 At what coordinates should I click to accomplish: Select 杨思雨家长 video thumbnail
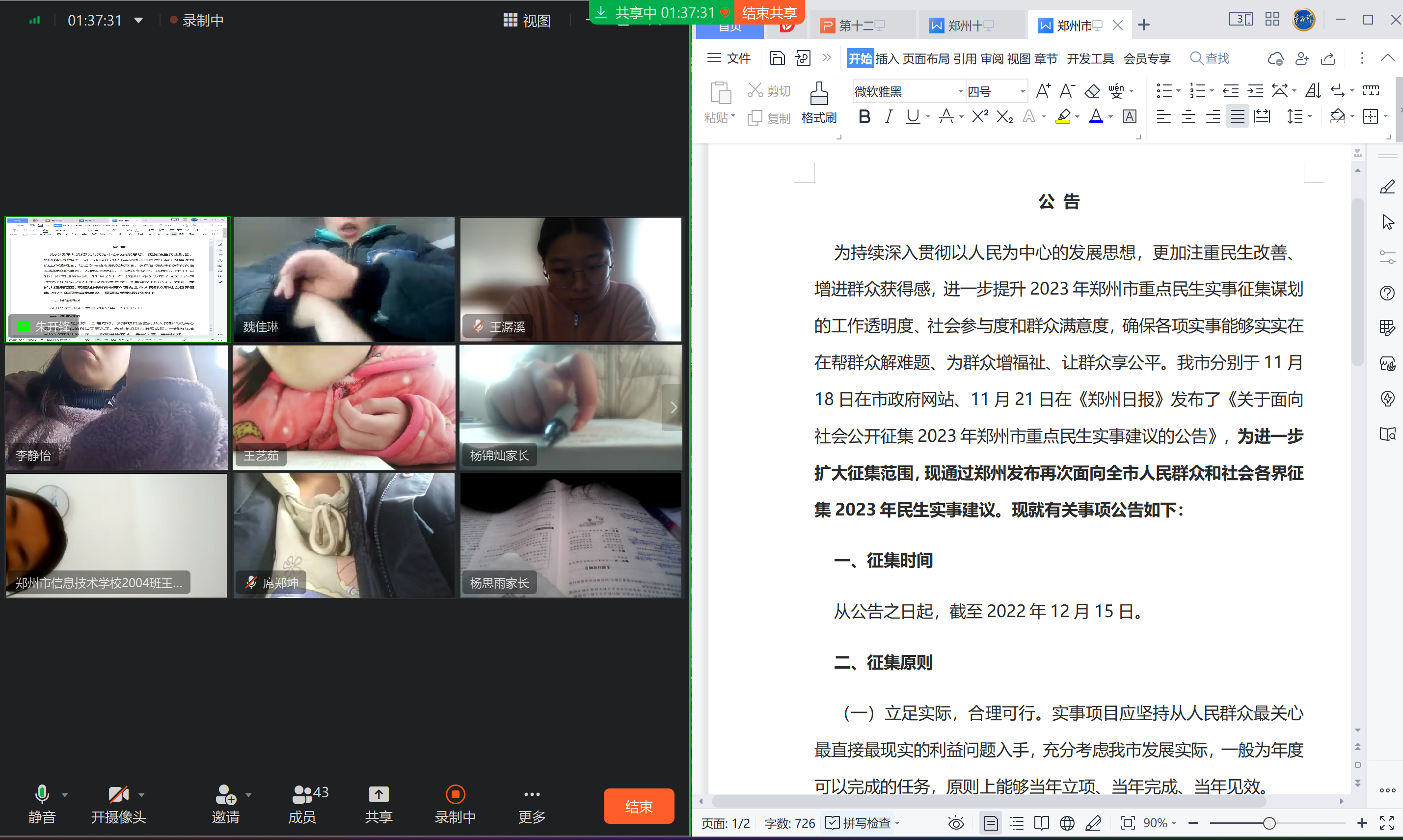point(570,536)
